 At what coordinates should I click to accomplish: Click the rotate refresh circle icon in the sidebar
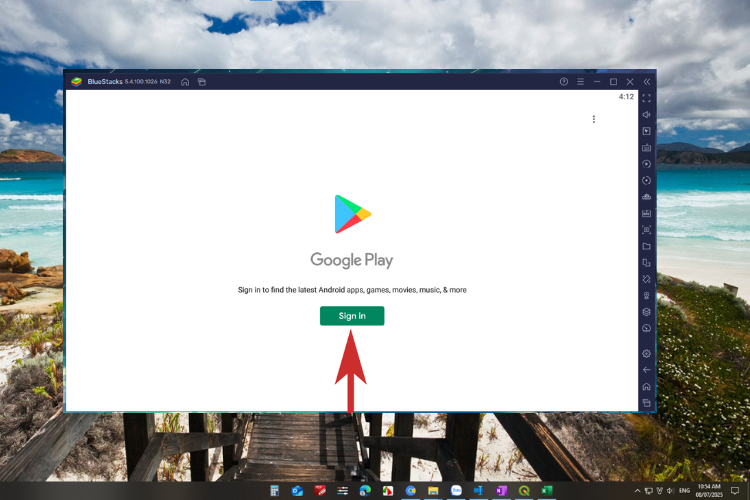[647, 180]
